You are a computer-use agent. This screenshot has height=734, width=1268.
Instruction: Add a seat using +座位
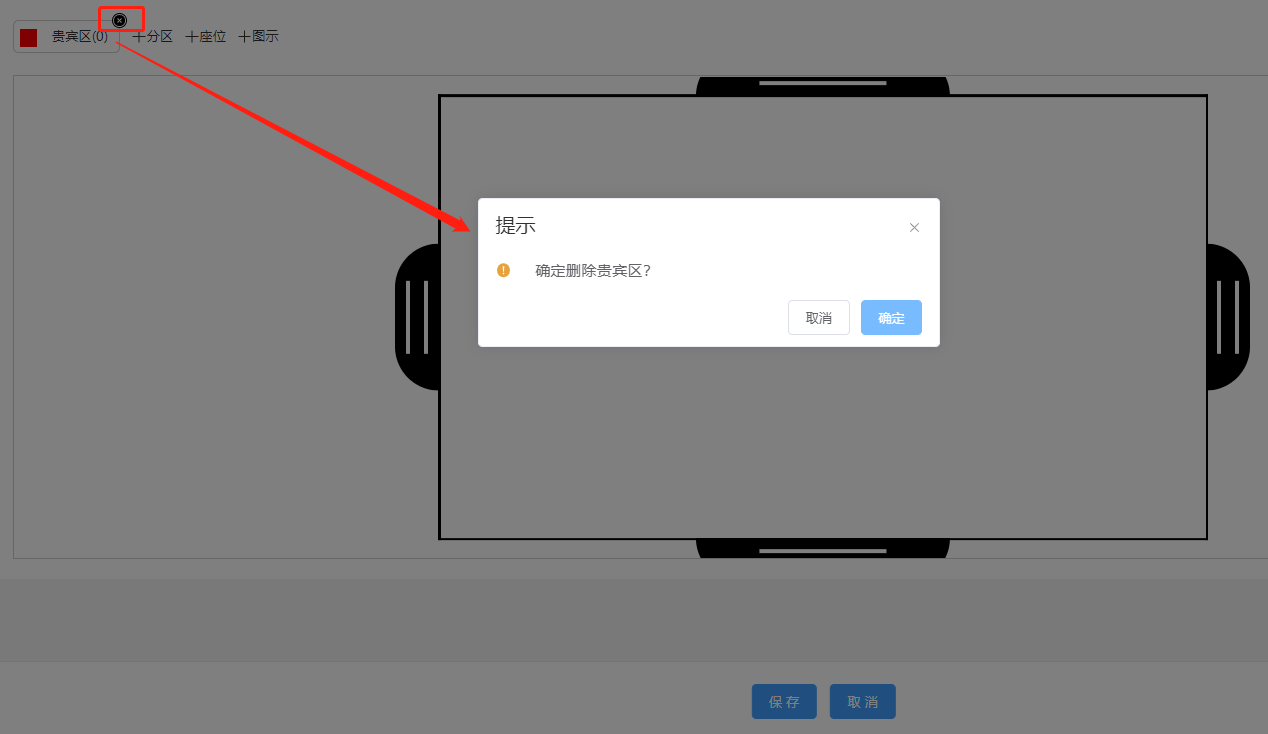(x=206, y=37)
